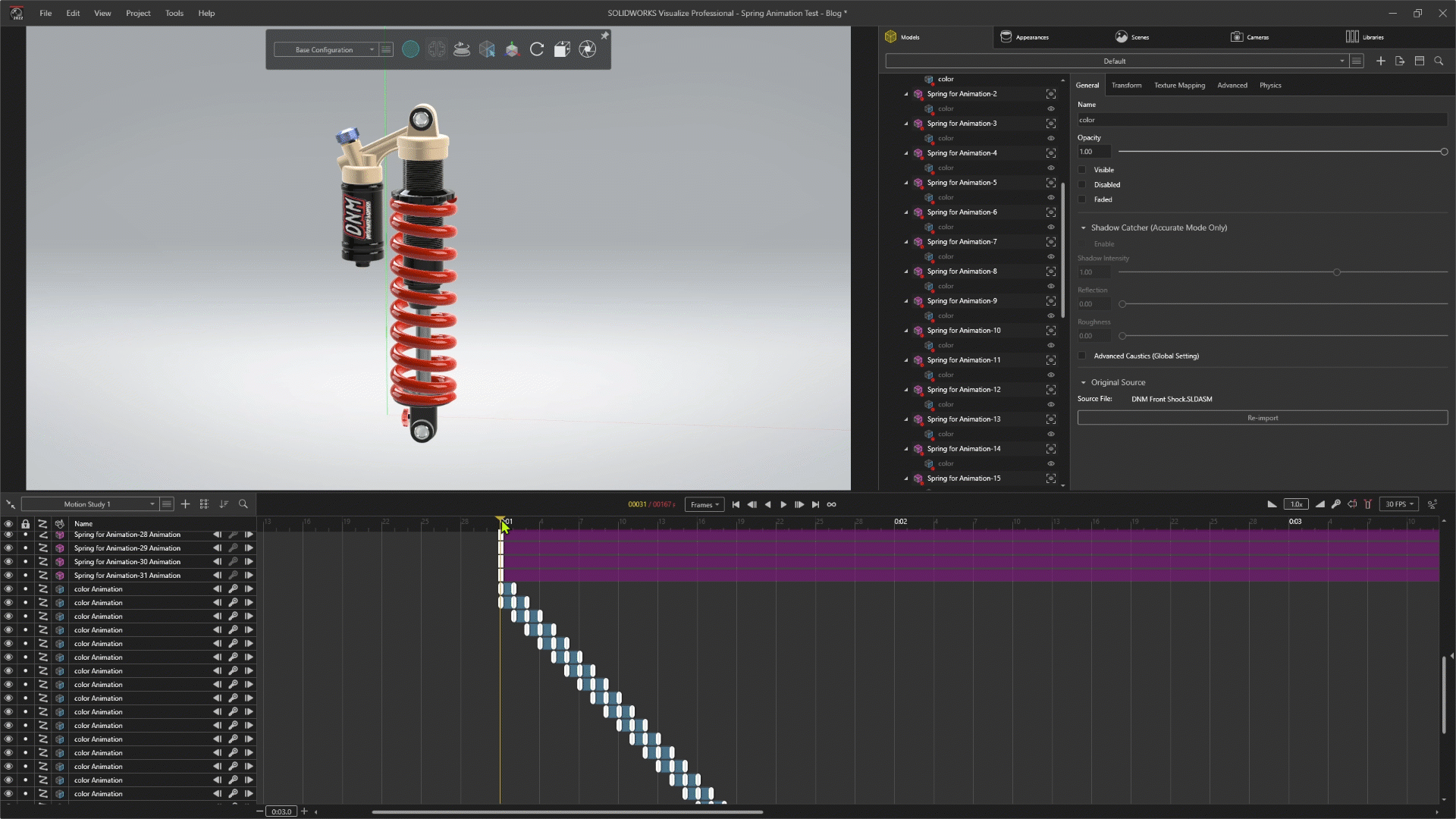Click the import file icon in Models panel
1456x819 pixels.
click(1400, 61)
